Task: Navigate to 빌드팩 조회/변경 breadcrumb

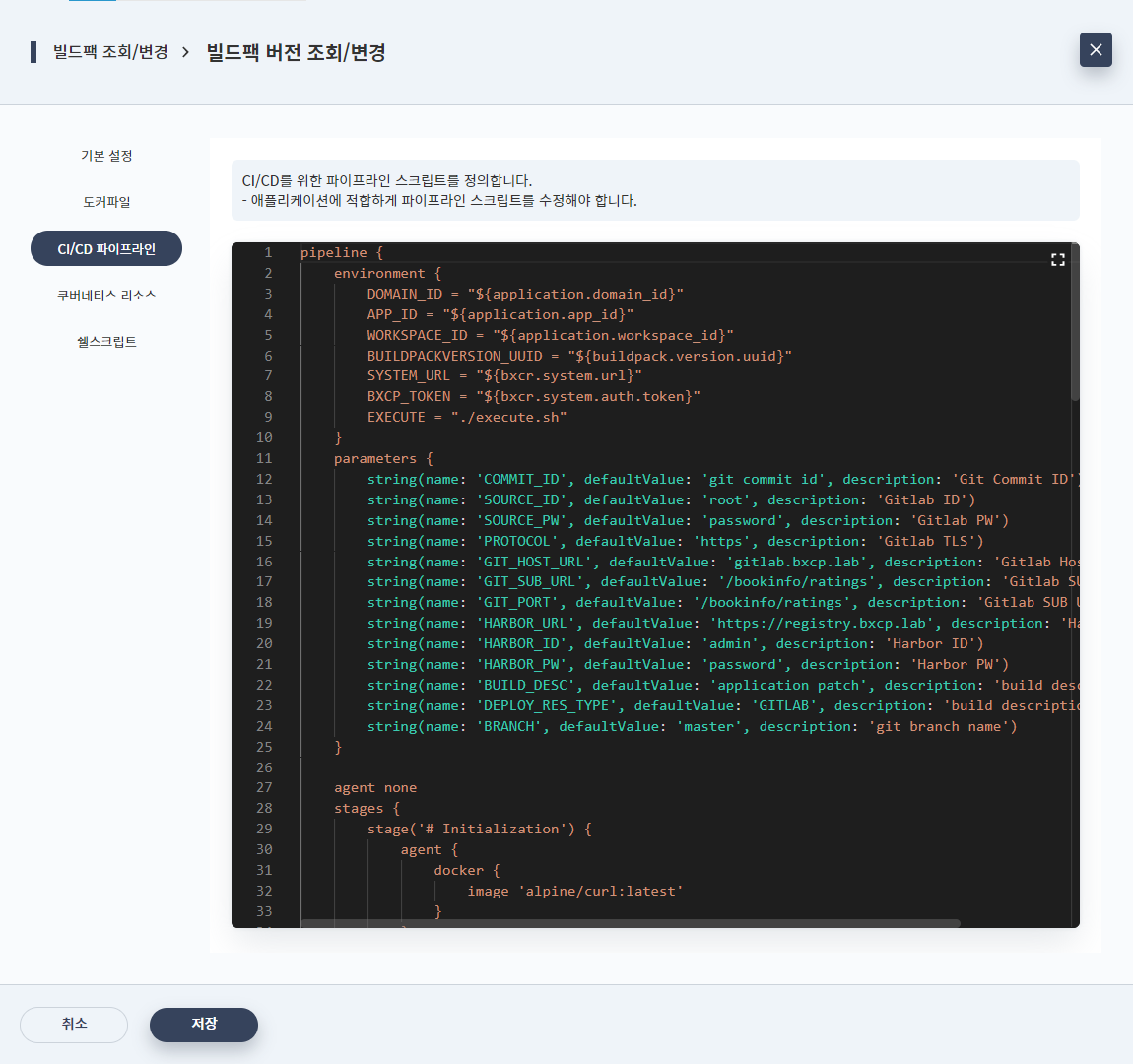Action: click(110, 52)
